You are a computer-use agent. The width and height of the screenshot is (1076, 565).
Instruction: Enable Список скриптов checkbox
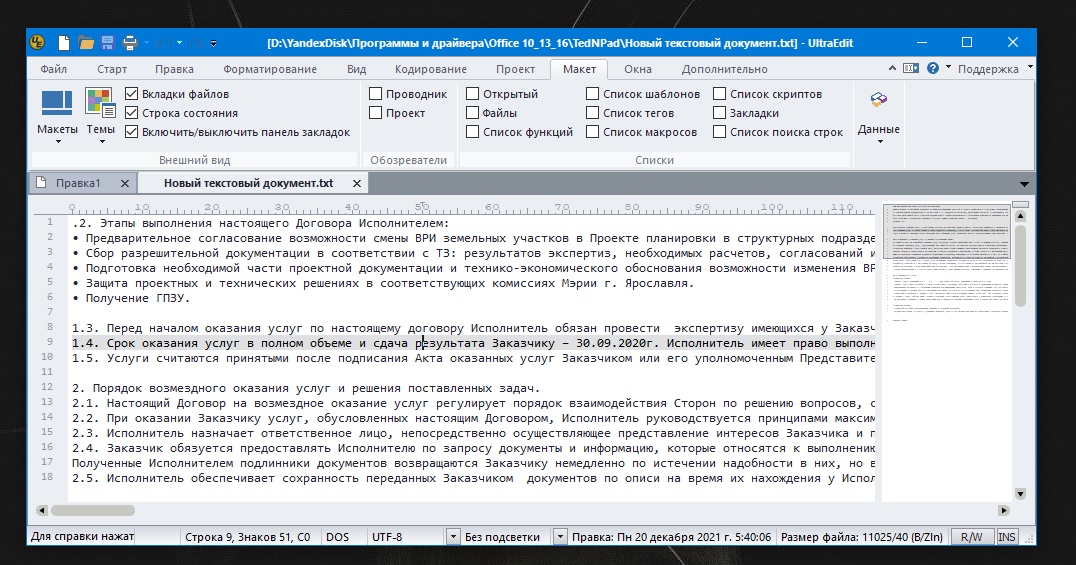(719, 93)
